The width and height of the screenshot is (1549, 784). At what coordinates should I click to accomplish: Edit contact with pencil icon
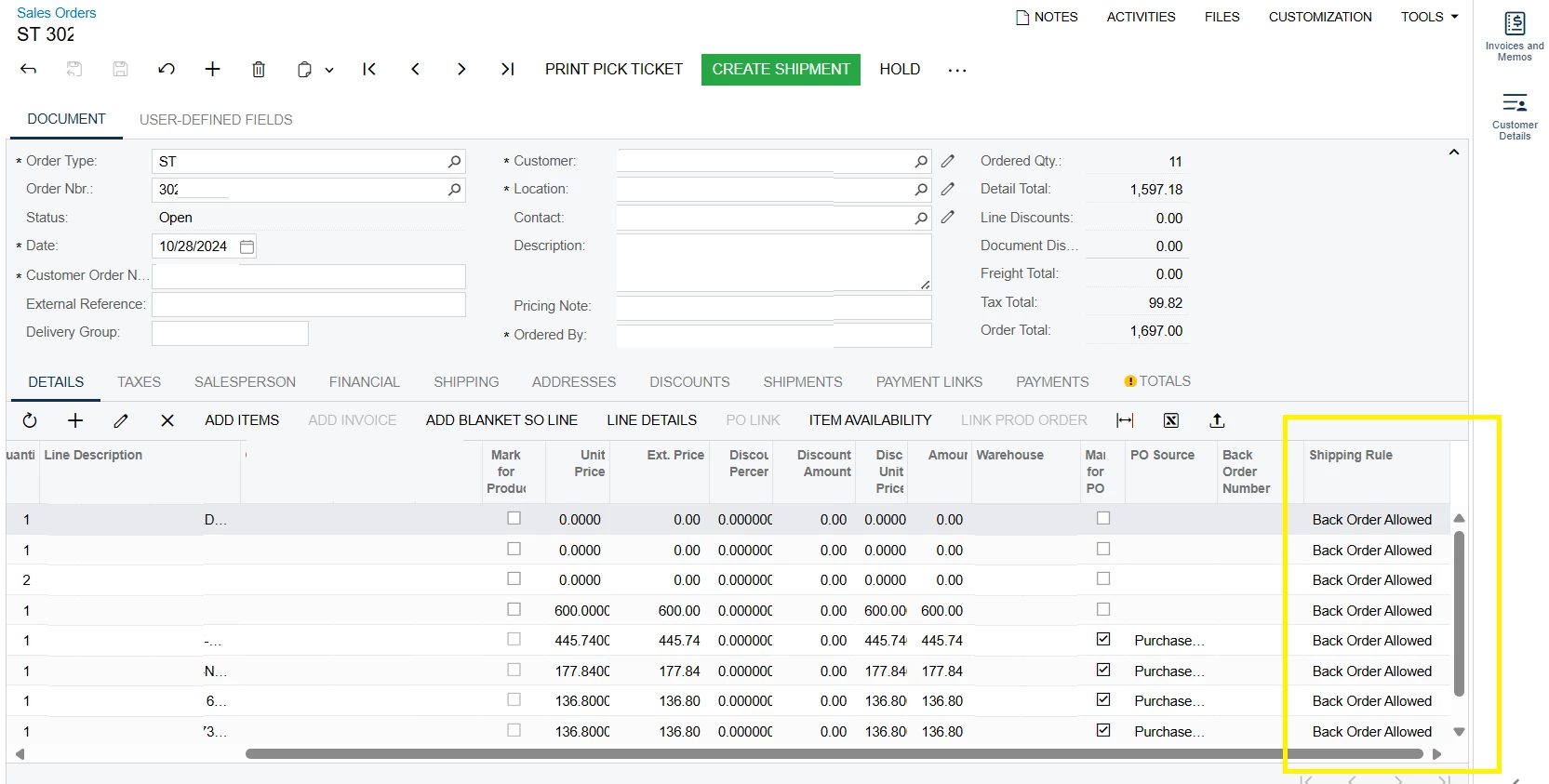tap(948, 217)
